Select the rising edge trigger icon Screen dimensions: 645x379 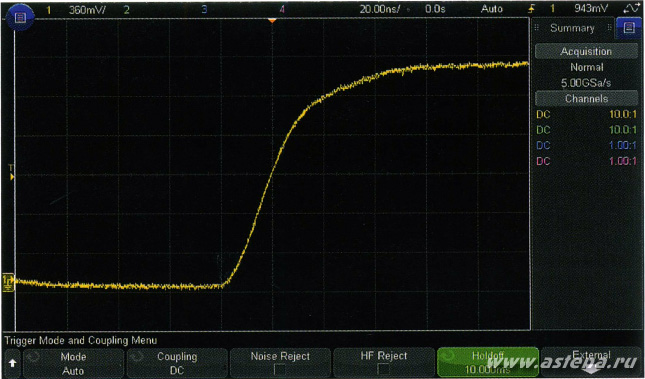tap(530, 9)
